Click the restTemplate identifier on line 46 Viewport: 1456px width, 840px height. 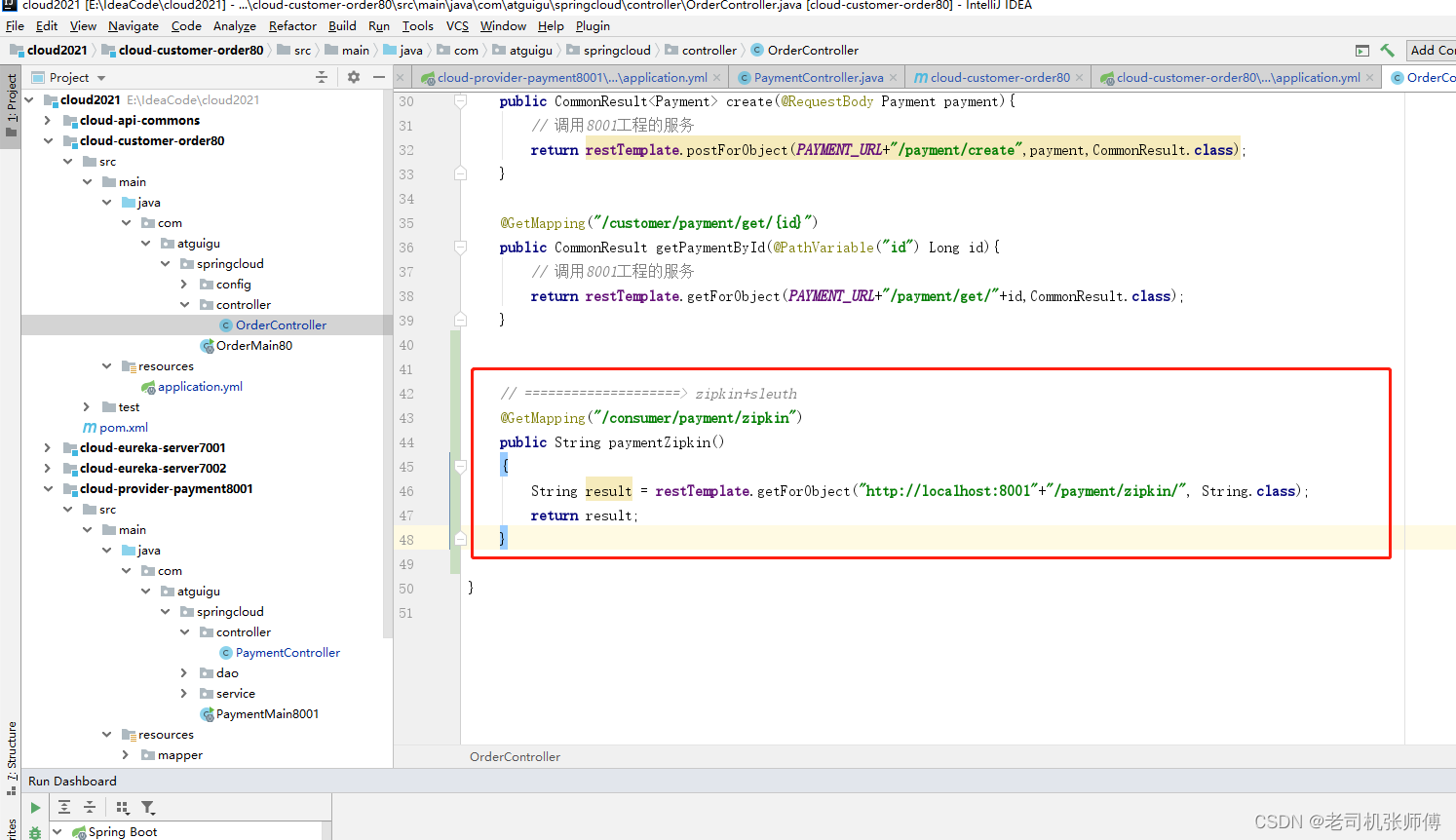[703, 491]
